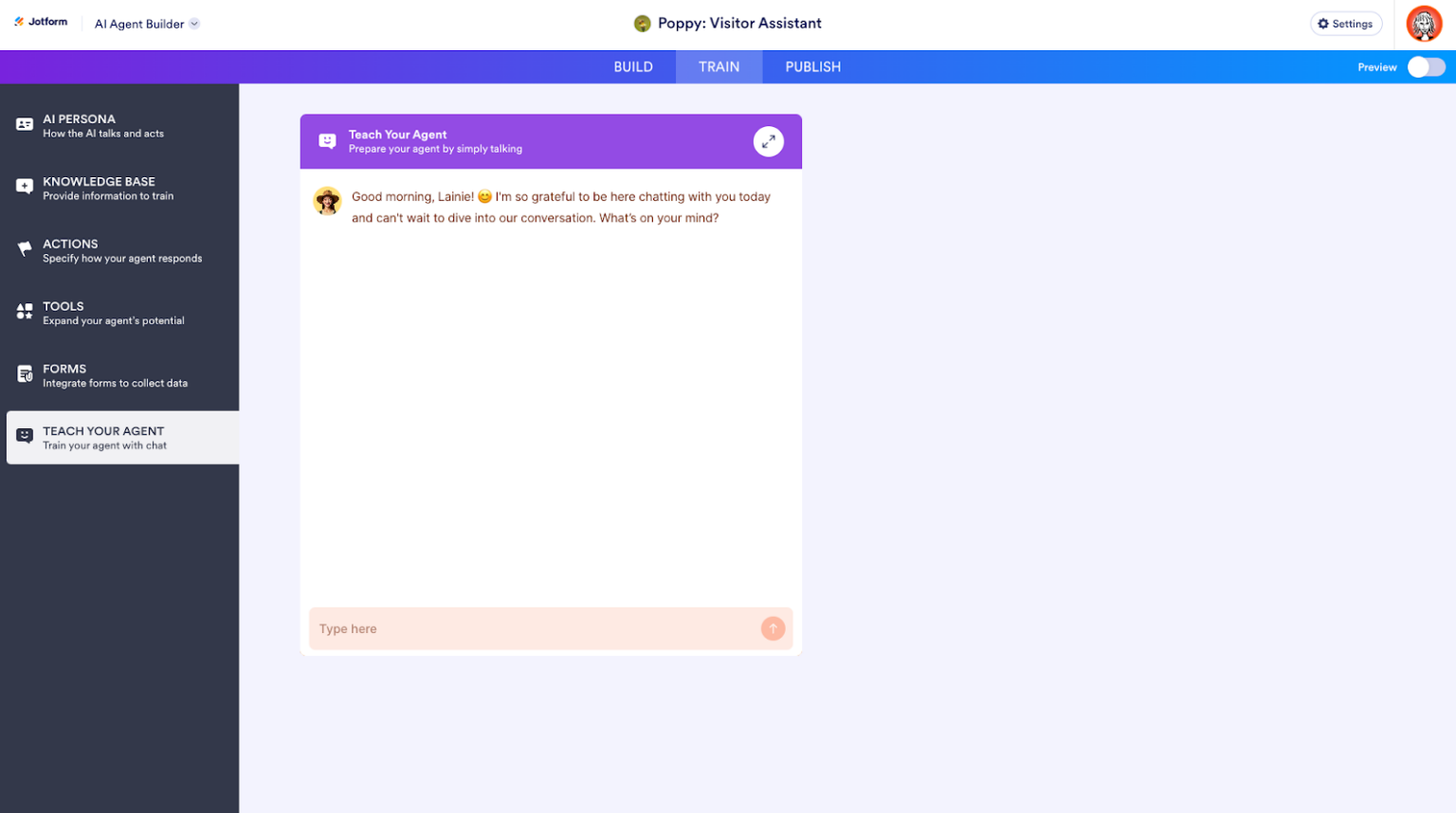
Task: Open the Settings button
Action: 1346,23
